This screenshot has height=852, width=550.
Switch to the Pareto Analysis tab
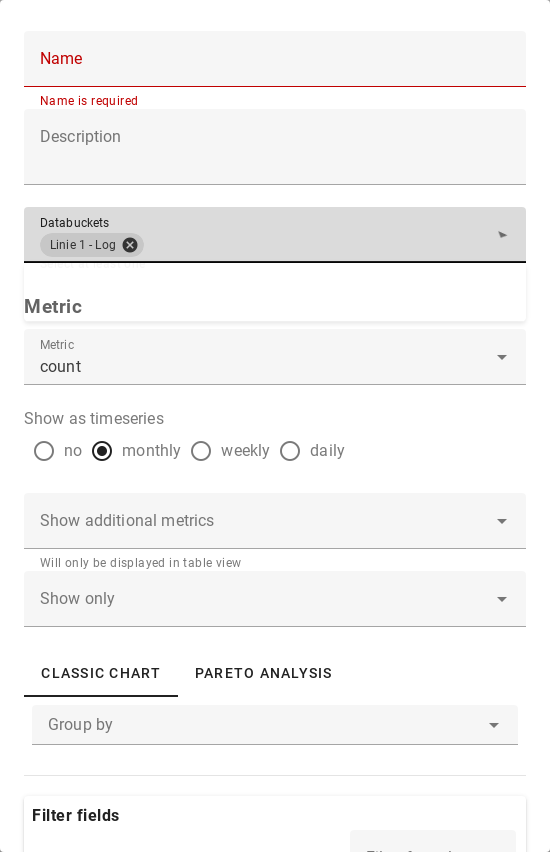pos(264,673)
